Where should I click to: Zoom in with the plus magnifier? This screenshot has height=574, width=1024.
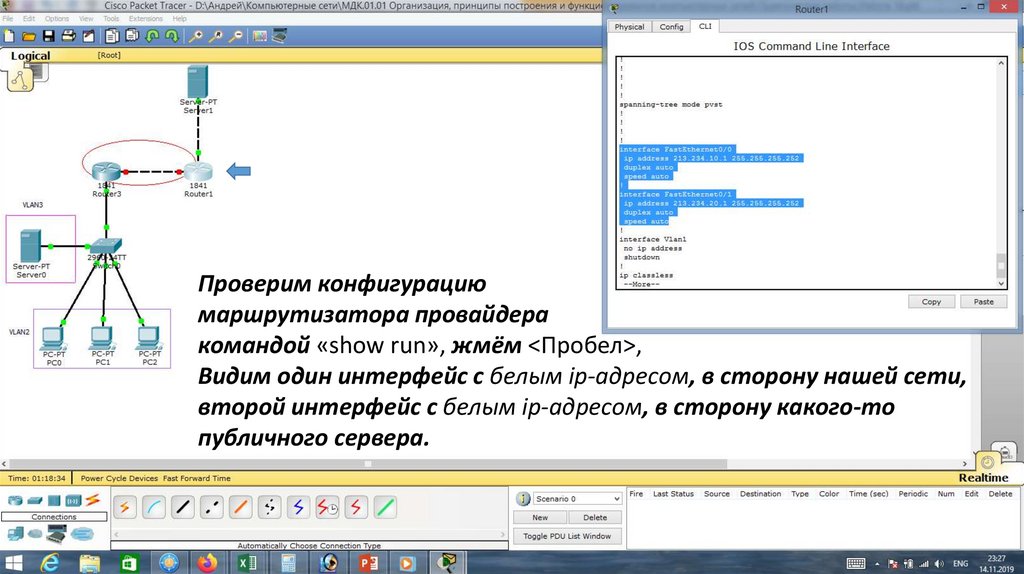pyautogui.click(x=195, y=36)
